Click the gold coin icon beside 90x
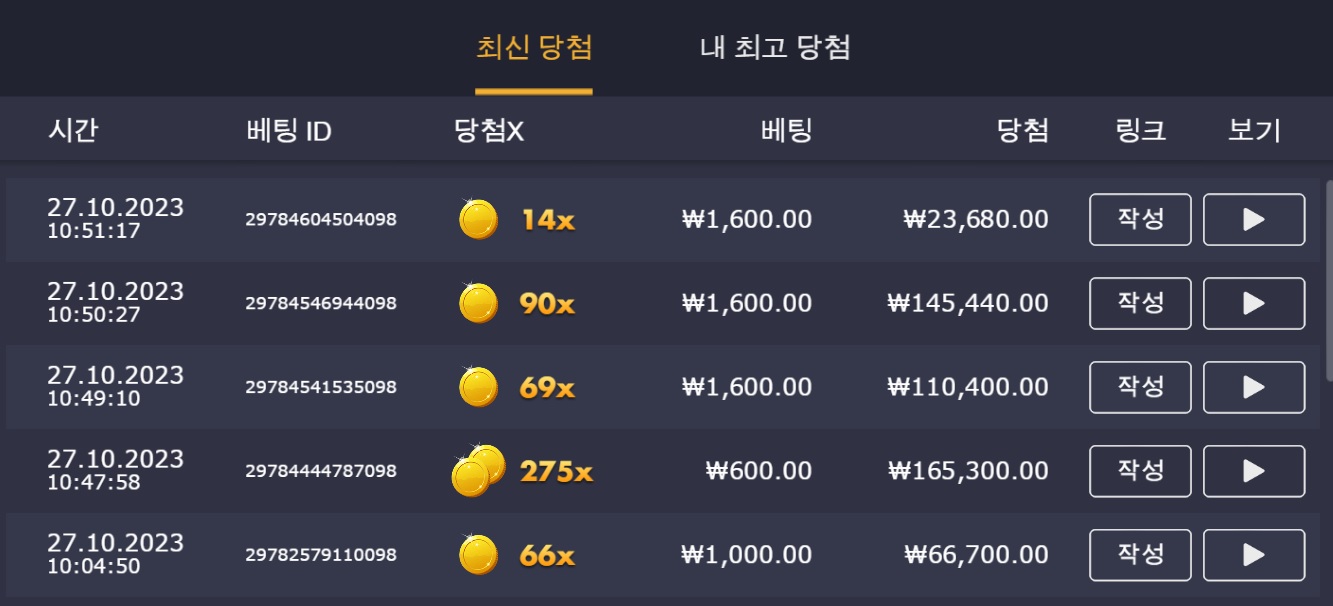1333x606 pixels. tap(479, 303)
